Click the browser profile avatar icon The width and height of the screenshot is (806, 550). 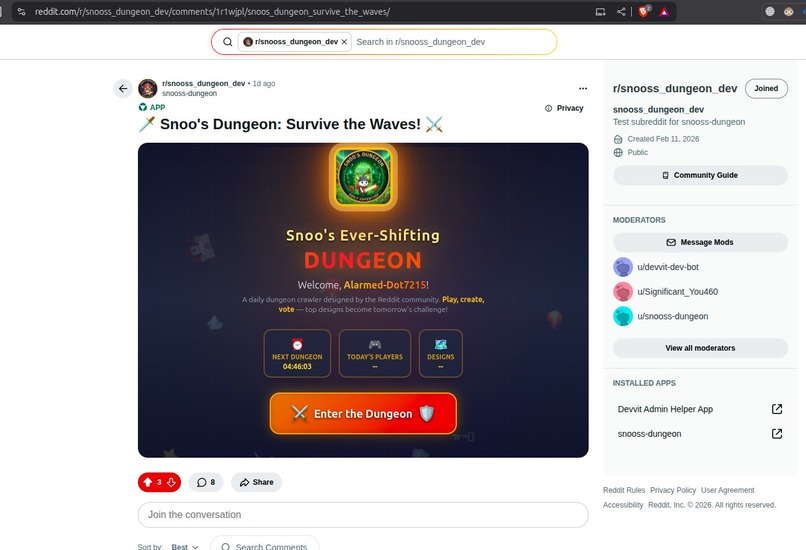[x=789, y=11]
